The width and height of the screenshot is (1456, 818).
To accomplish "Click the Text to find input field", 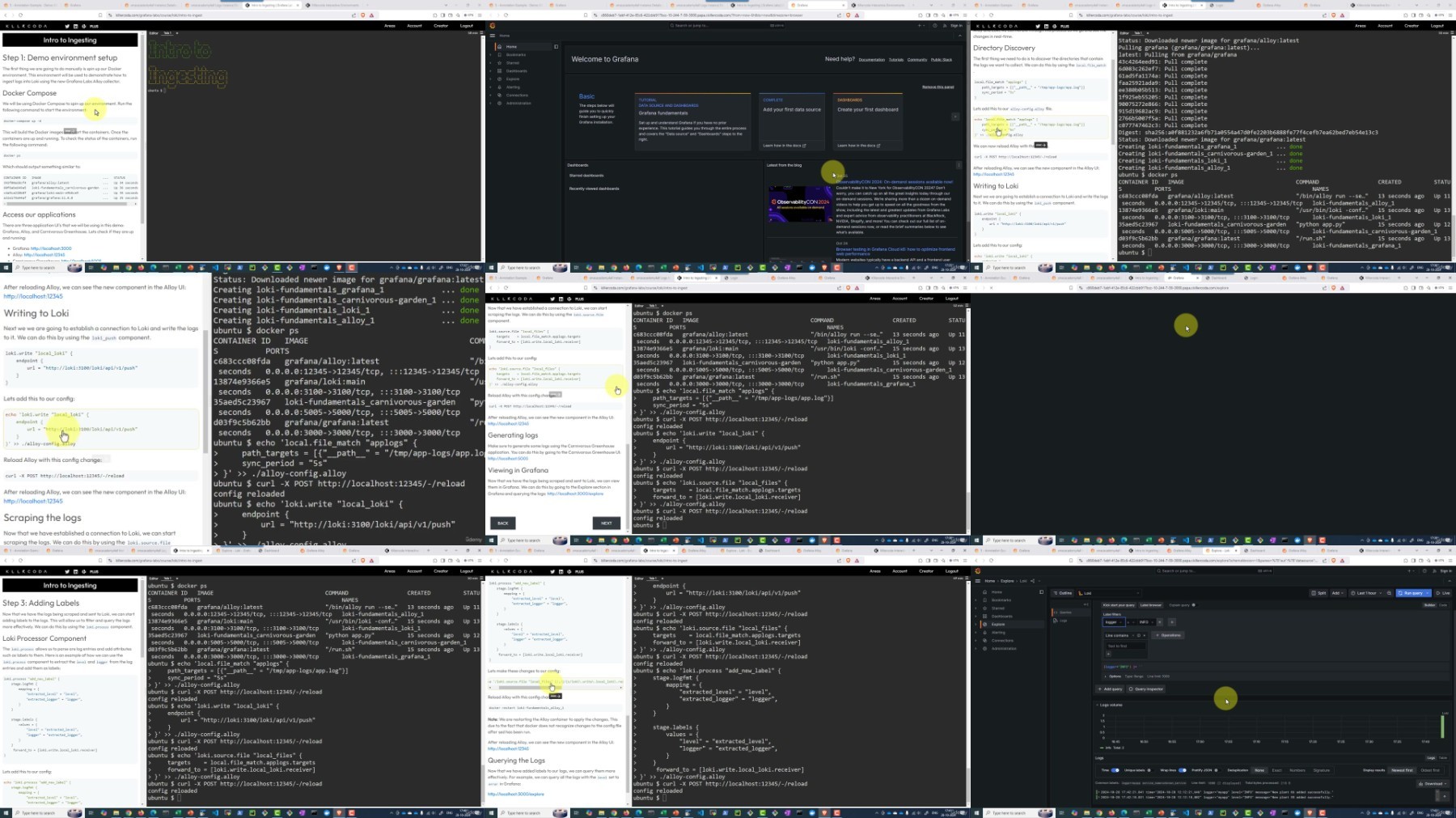I will (1124, 646).
